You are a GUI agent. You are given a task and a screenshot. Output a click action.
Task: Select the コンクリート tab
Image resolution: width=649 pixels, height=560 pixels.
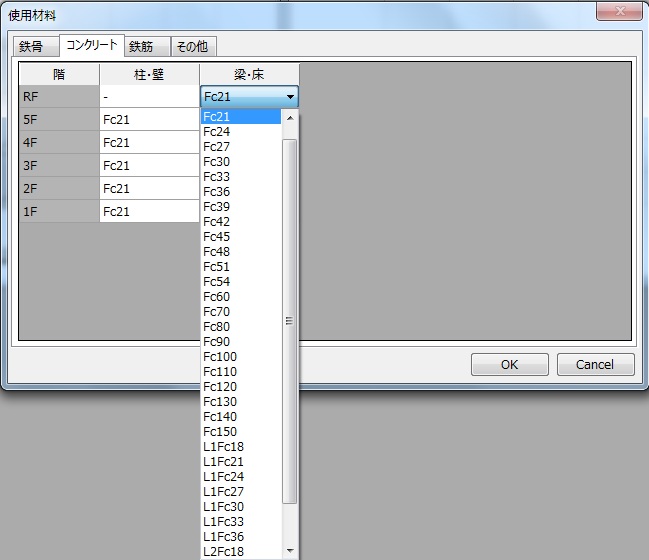[92, 45]
